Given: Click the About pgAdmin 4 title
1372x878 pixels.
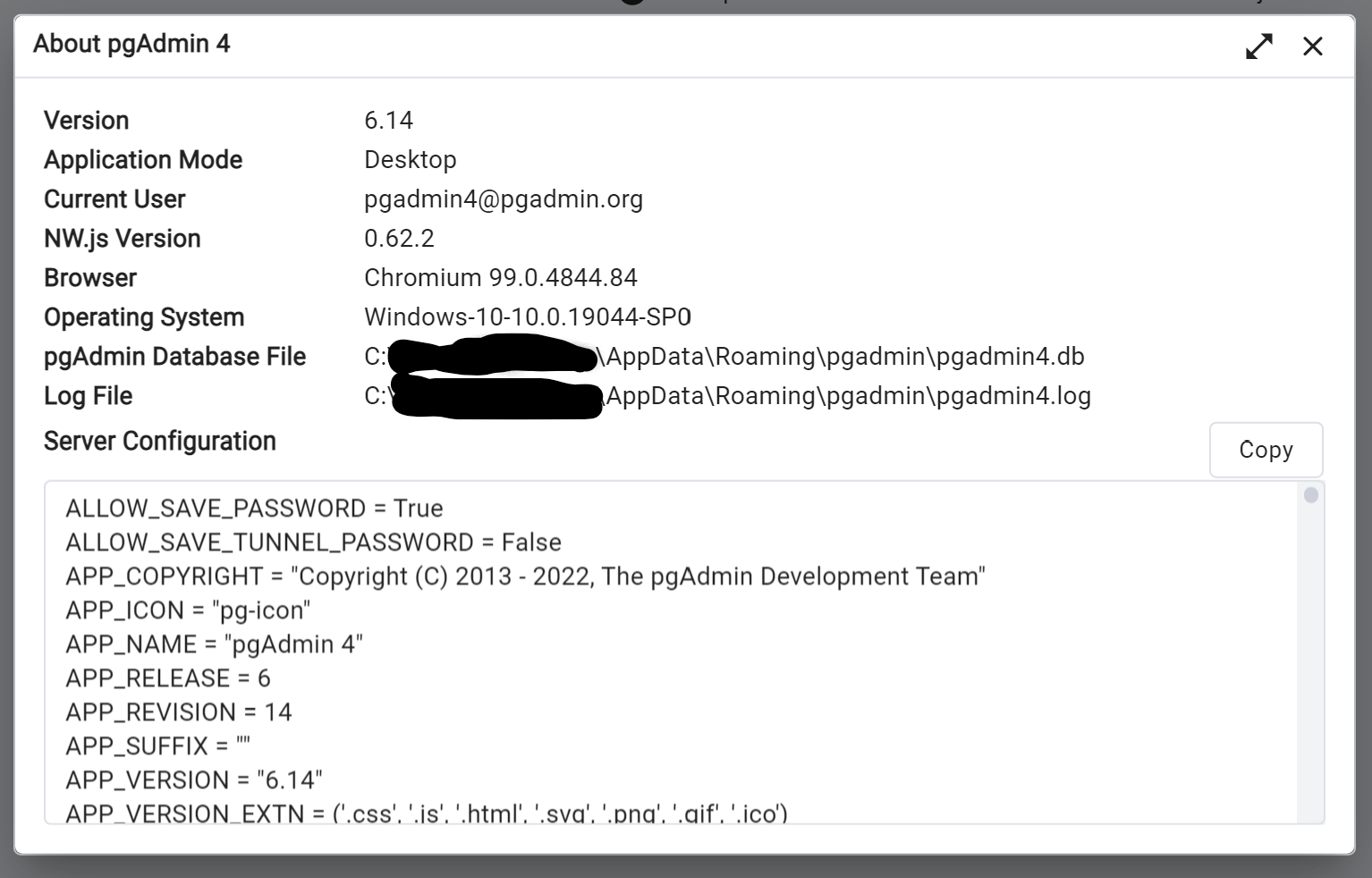Looking at the screenshot, I should tap(131, 44).
